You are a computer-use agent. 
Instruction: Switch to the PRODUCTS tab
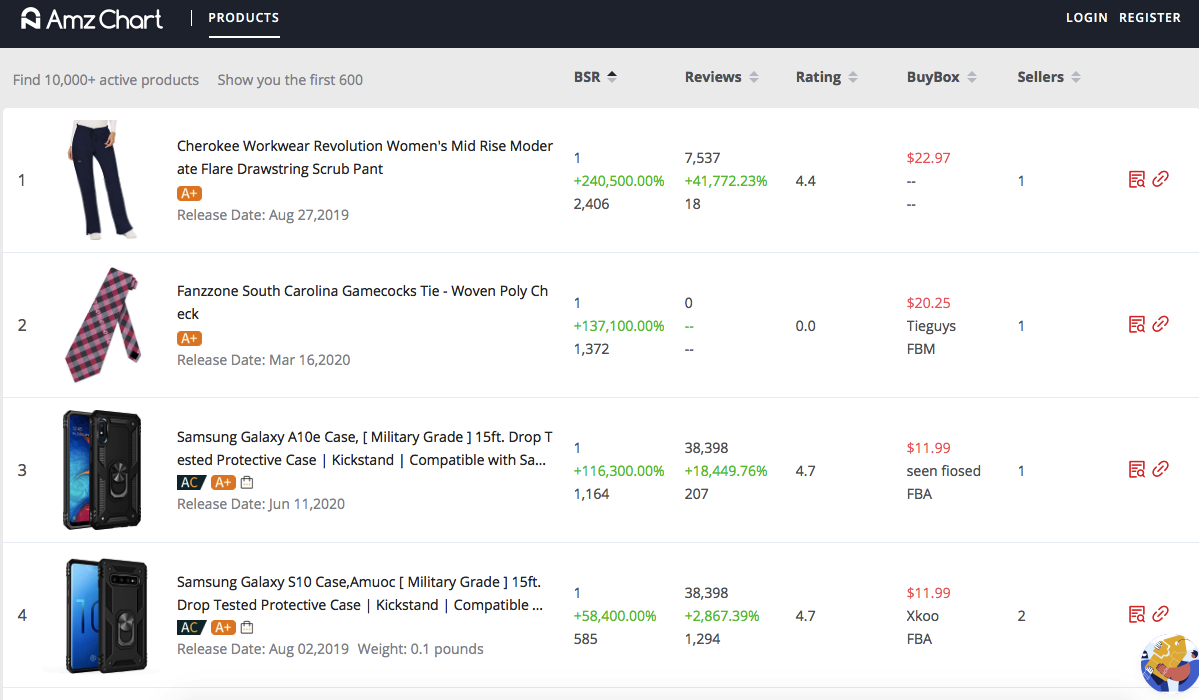pos(244,18)
